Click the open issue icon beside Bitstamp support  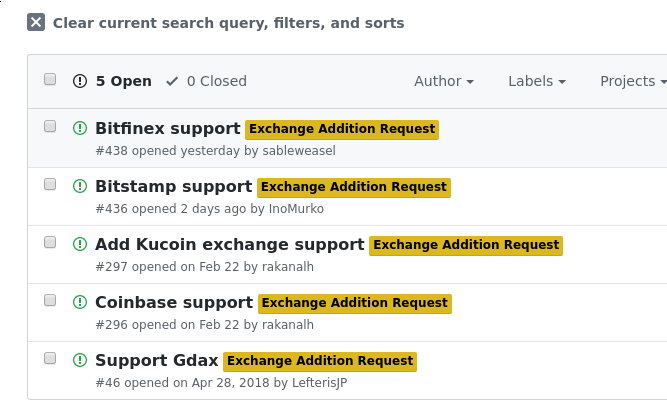(x=80, y=186)
